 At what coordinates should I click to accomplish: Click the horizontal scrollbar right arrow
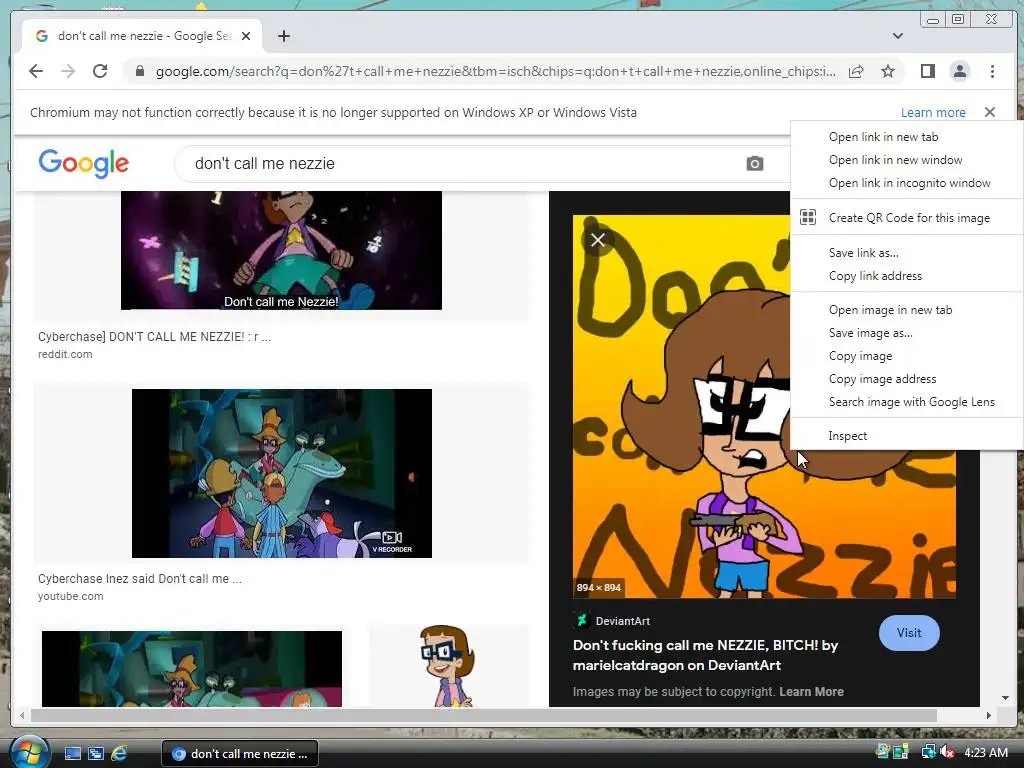click(x=988, y=715)
